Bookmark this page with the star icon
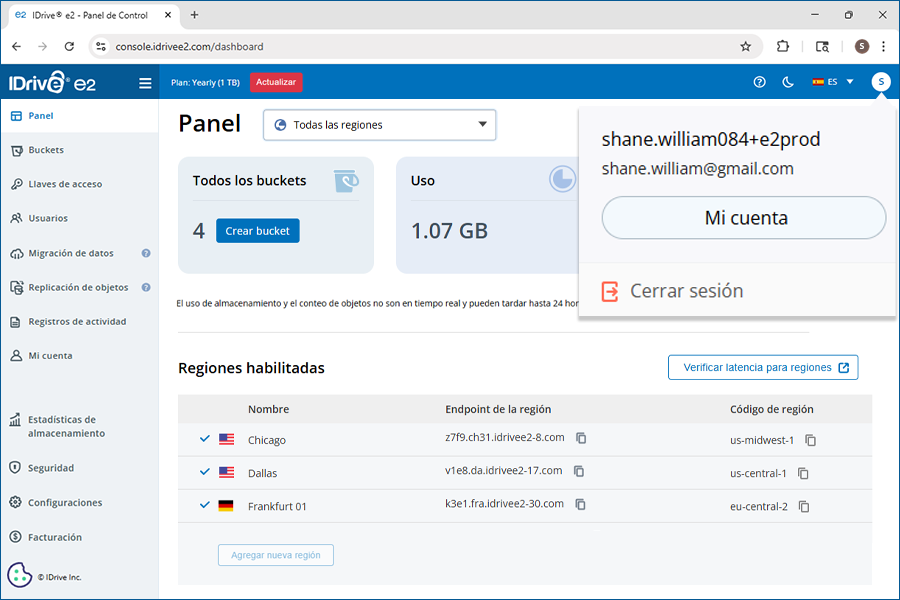Image resolution: width=900 pixels, height=600 pixels. 745,46
